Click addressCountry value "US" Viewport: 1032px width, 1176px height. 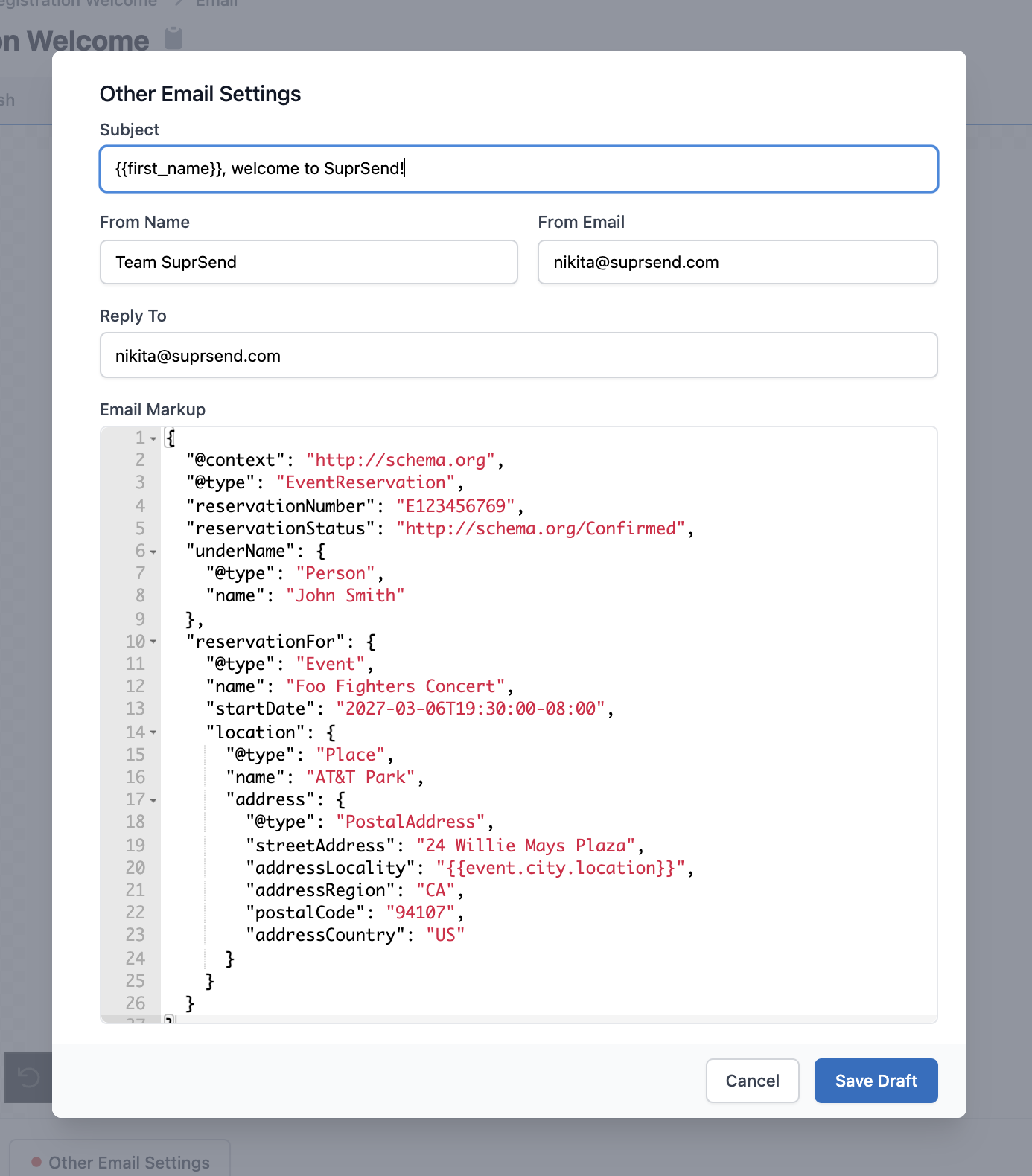click(x=445, y=935)
